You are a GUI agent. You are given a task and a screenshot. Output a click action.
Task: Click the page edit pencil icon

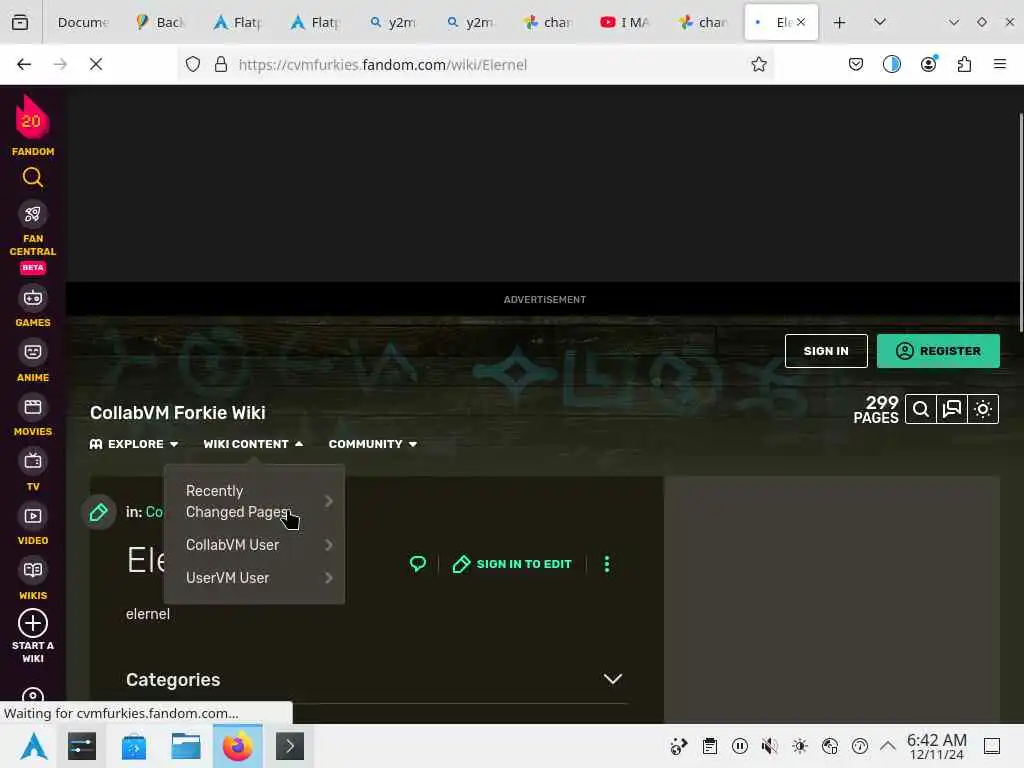tap(99, 513)
